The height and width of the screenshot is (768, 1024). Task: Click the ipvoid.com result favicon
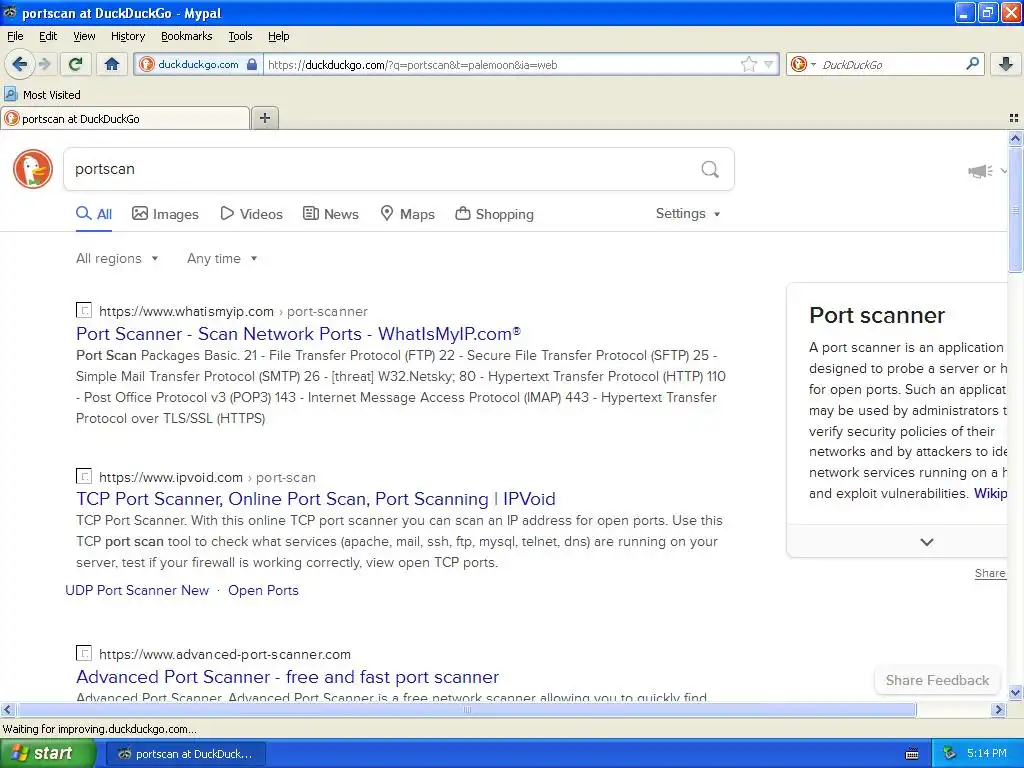point(84,476)
